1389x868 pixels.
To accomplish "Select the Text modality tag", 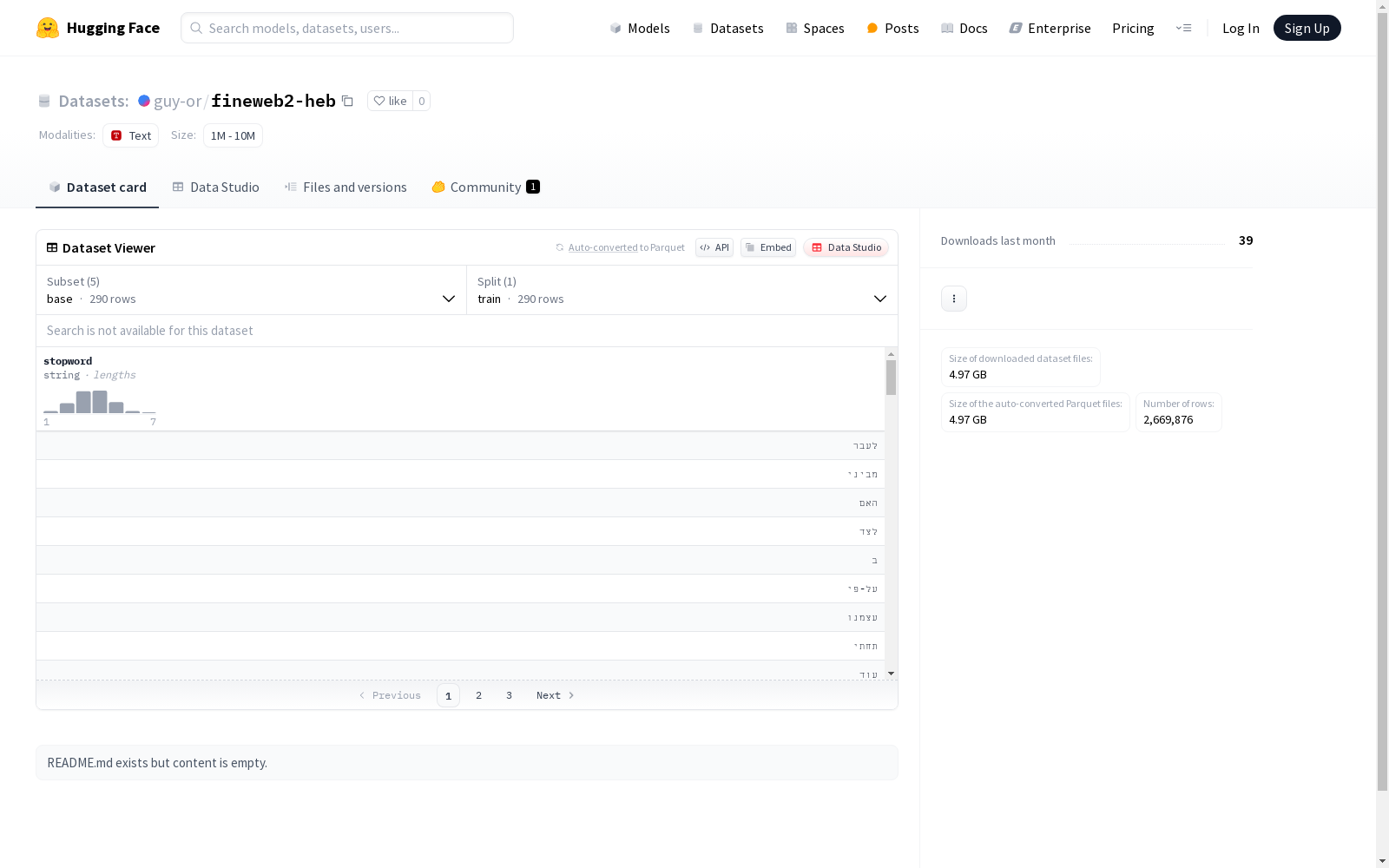I will [130, 135].
